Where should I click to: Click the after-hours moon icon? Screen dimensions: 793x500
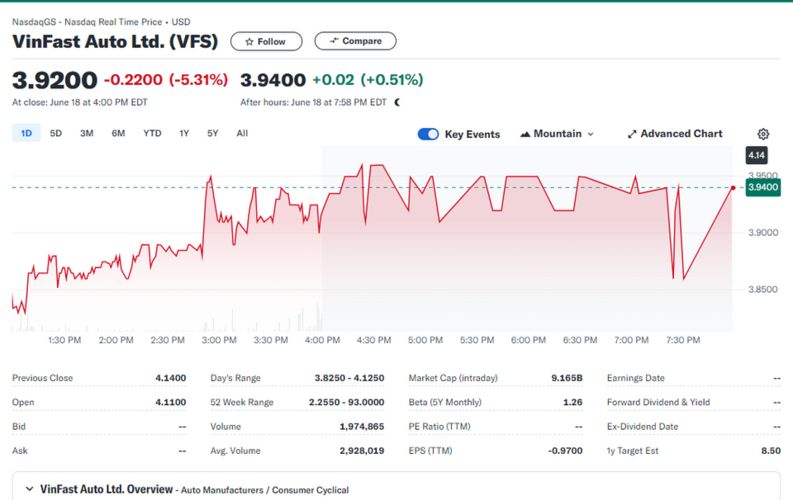click(x=398, y=102)
